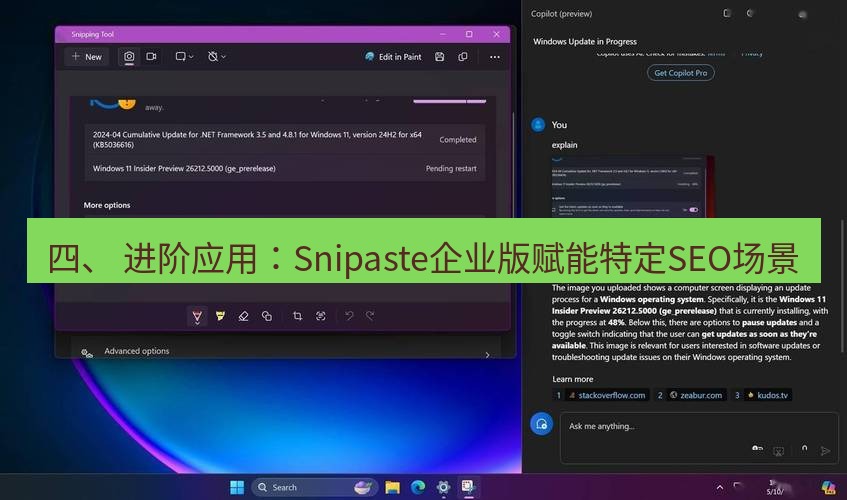Image resolution: width=847 pixels, height=500 pixels.
Task: Activate the Text actions tool
Action: [321, 316]
